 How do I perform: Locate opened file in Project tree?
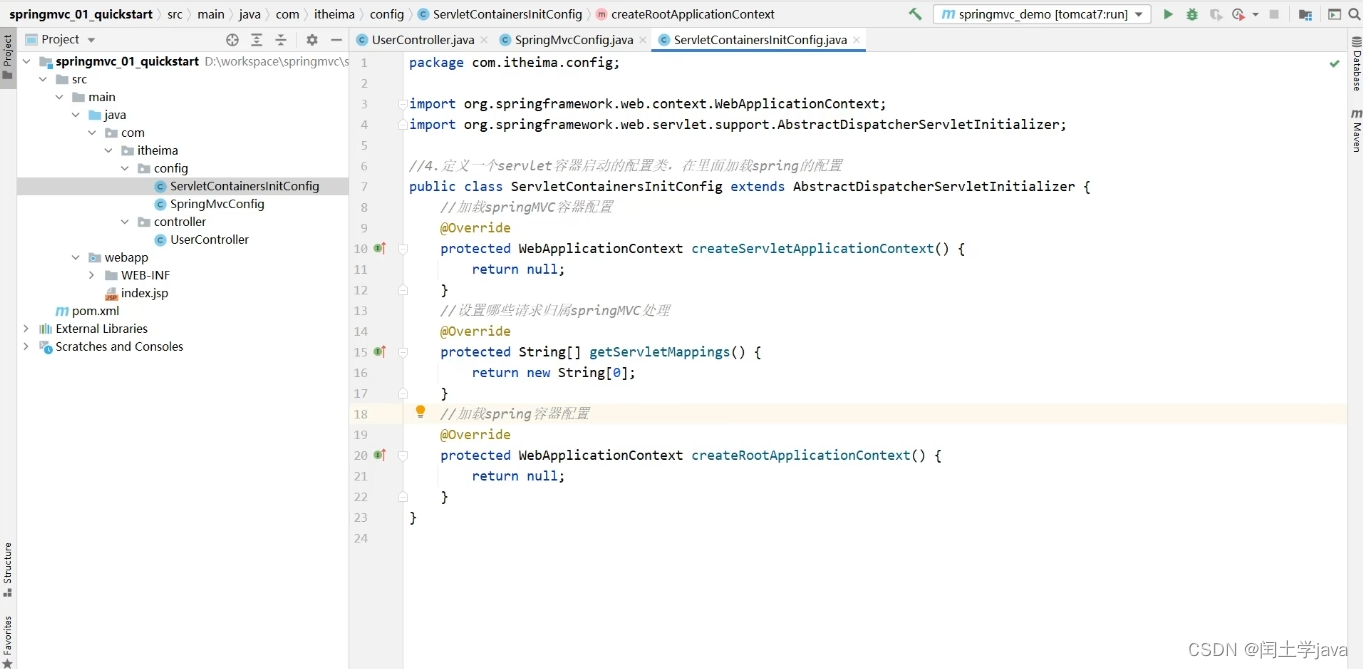click(233, 40)
